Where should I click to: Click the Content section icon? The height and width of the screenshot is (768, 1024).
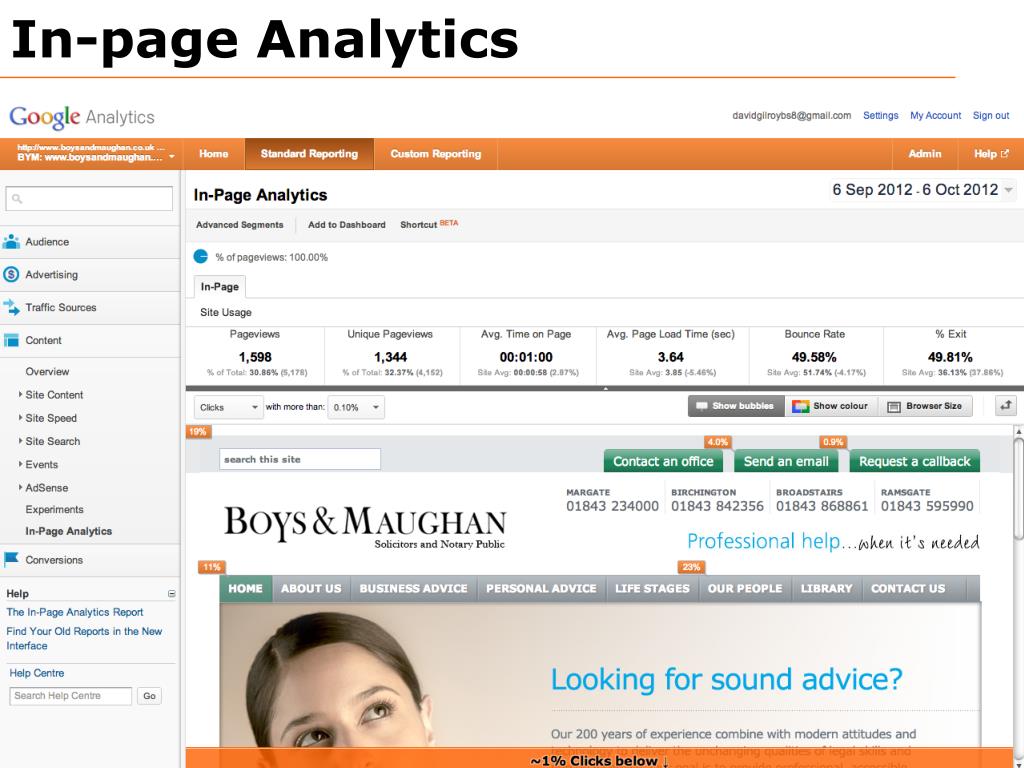point(11,340)
